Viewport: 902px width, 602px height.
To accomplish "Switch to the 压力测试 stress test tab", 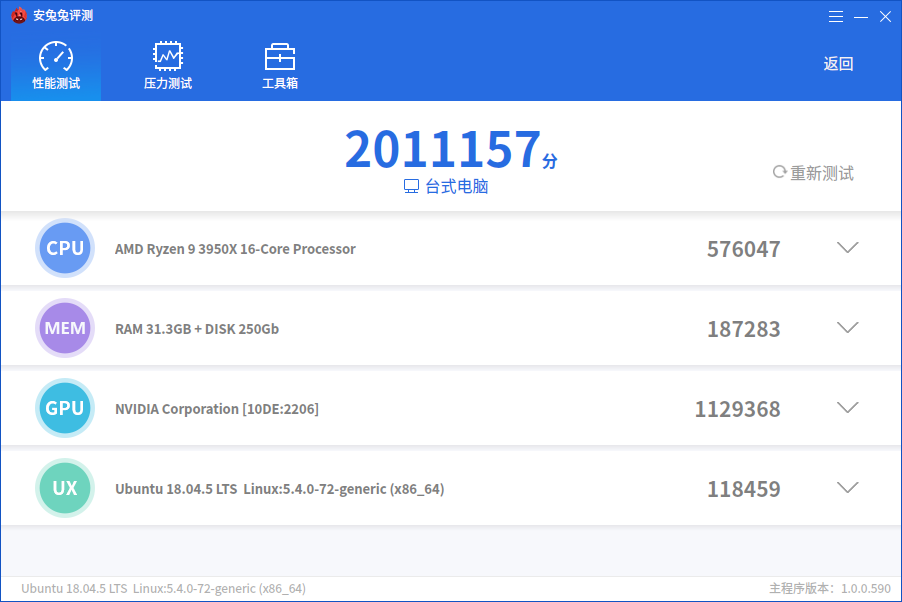I will (168, 66).
